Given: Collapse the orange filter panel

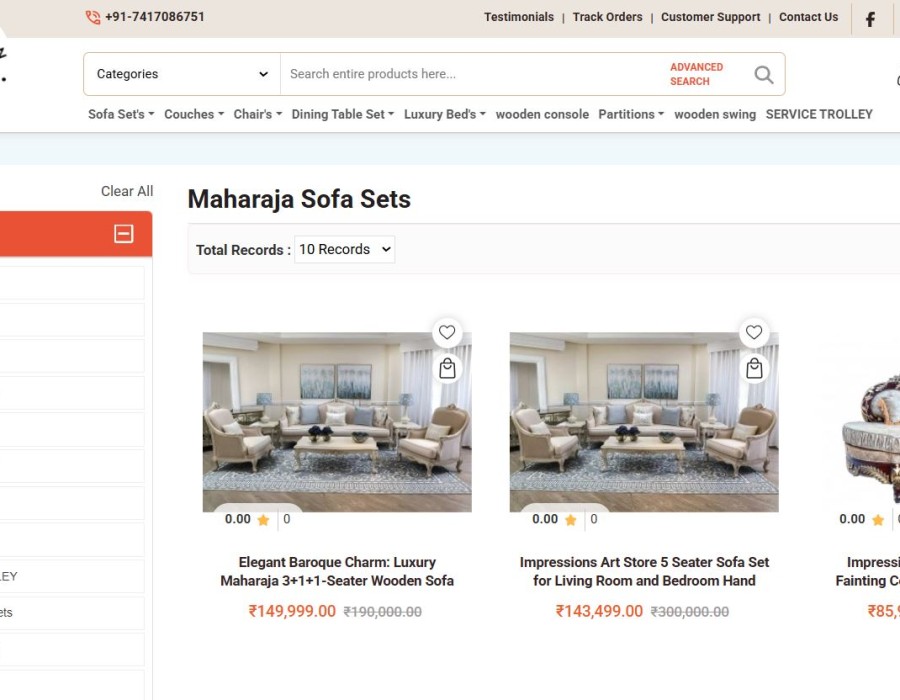Looking at the screenshot, I should coord(124,234).
